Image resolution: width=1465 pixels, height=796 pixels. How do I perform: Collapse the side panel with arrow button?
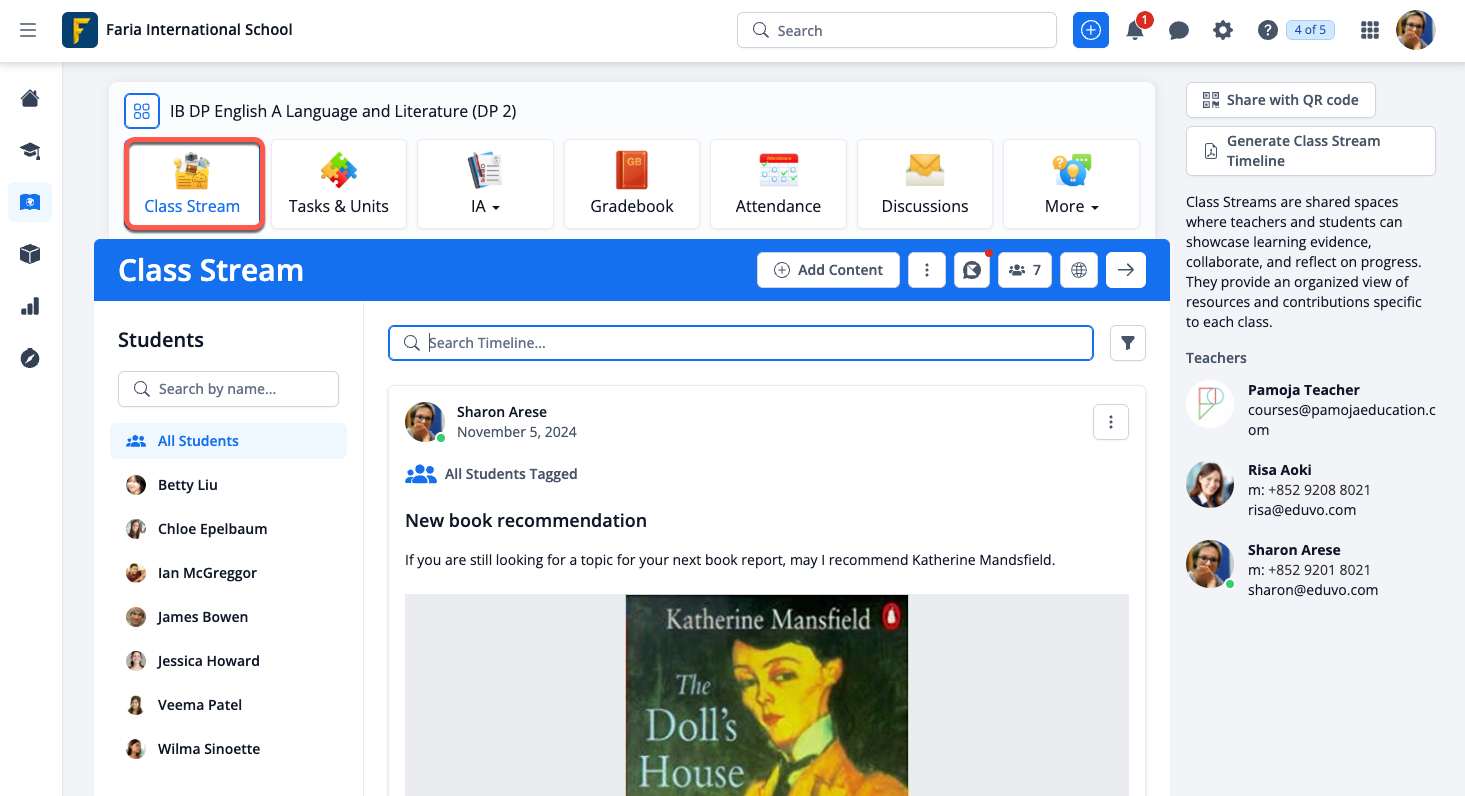click(1126, 270)
